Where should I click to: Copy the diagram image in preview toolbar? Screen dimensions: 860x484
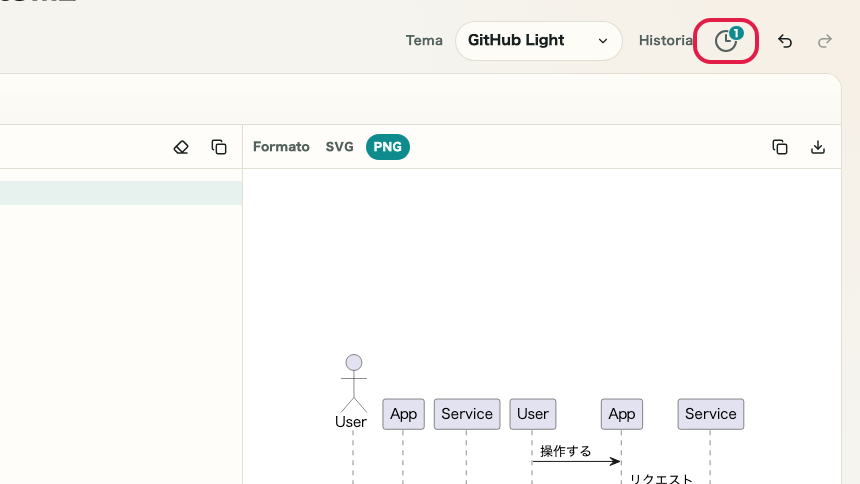[779, 147]
